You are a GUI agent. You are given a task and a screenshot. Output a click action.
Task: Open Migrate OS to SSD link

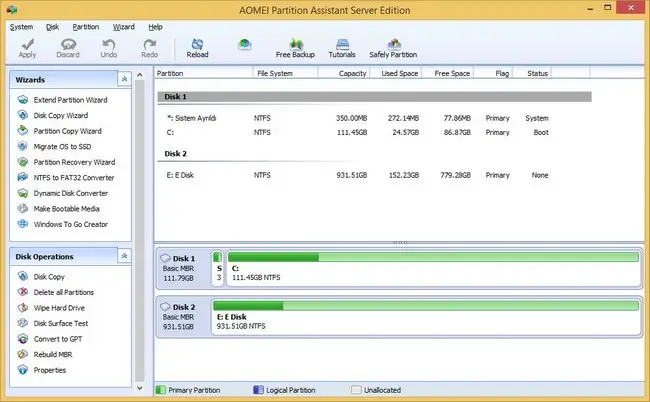tap(62, 146)
